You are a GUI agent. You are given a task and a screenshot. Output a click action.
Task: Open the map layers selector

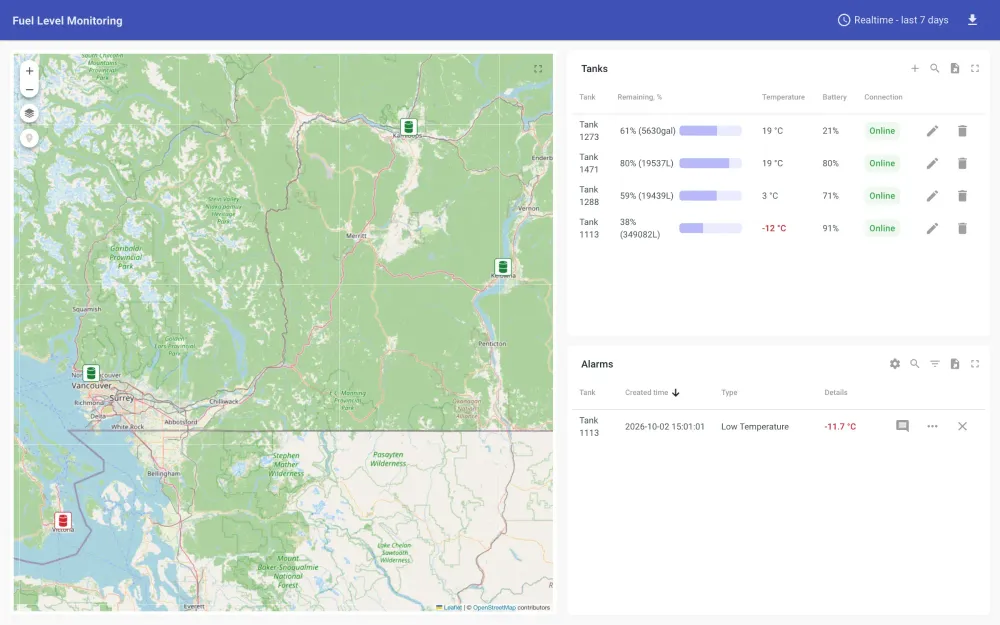pos(29,114)
